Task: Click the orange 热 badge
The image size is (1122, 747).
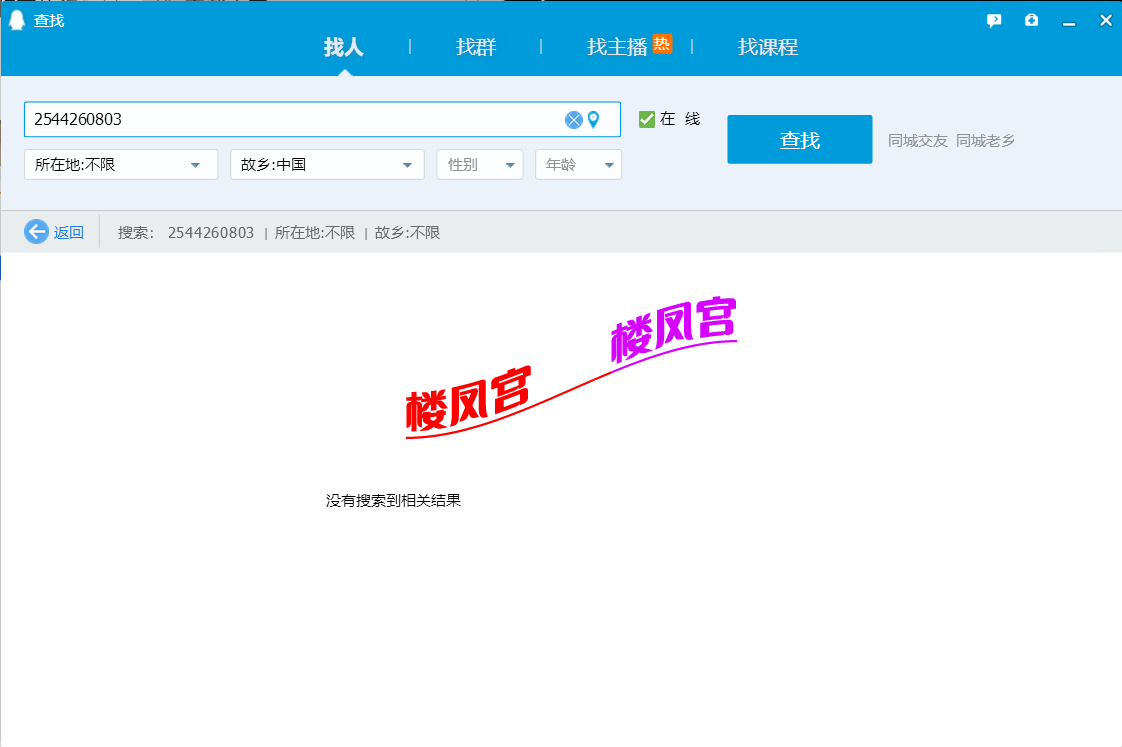Action: click(662, 44)
